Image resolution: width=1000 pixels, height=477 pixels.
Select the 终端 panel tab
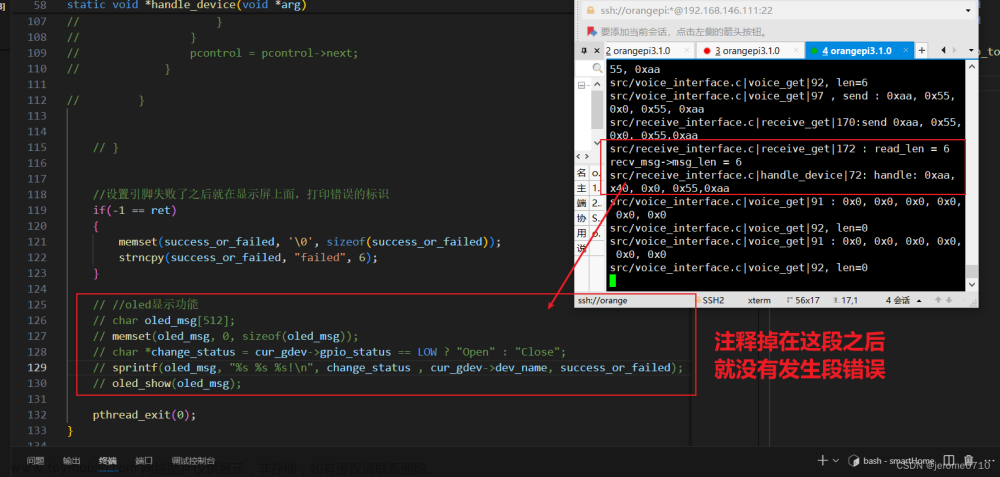tap(108, 460)
